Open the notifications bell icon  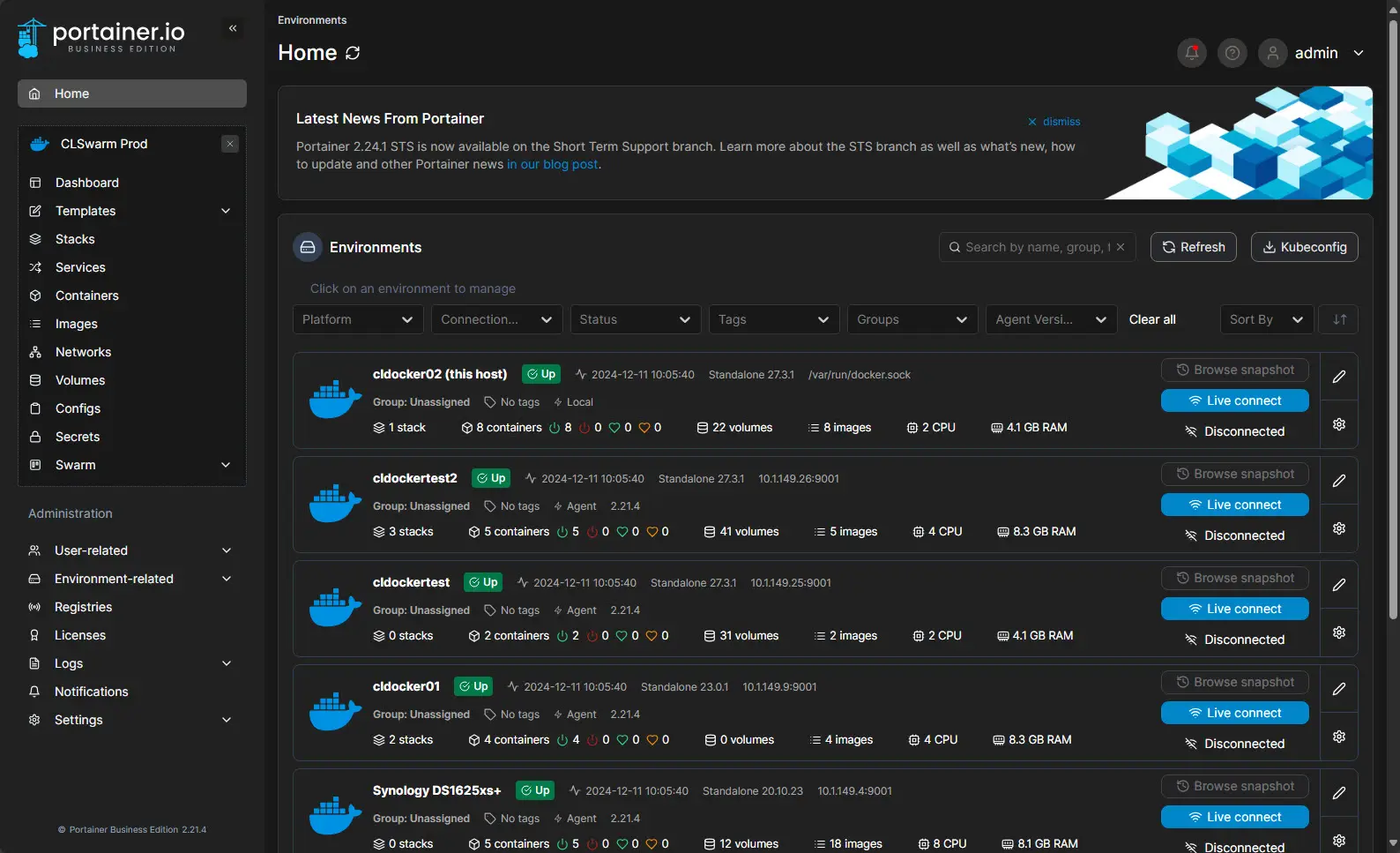click(x=1192, y=53)
